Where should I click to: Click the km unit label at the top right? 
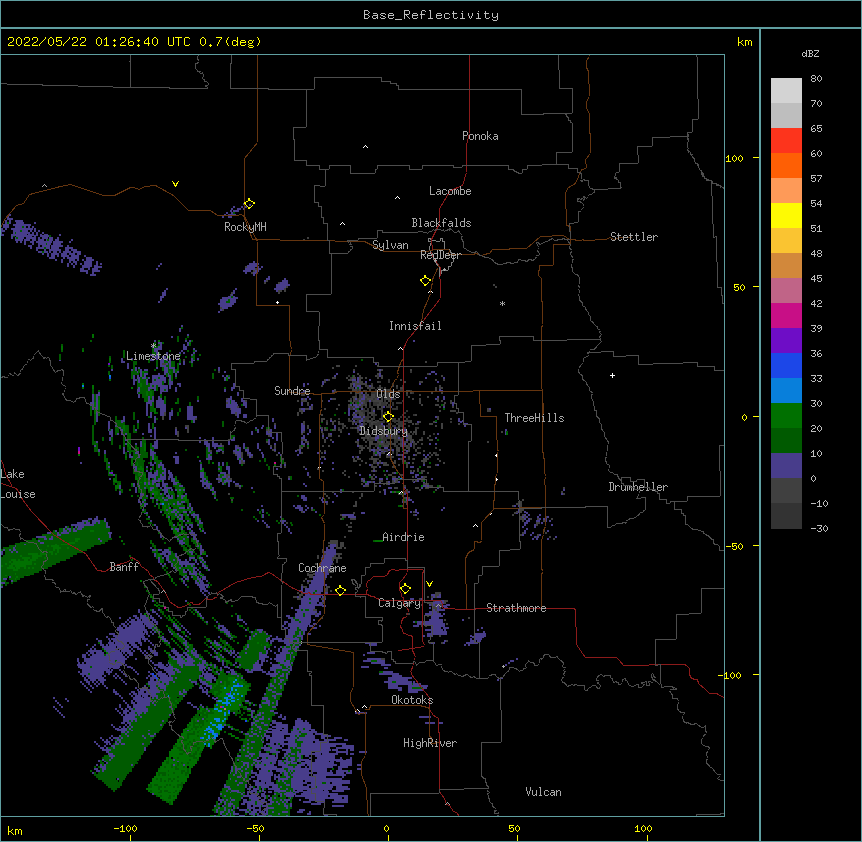click(744, 42)
